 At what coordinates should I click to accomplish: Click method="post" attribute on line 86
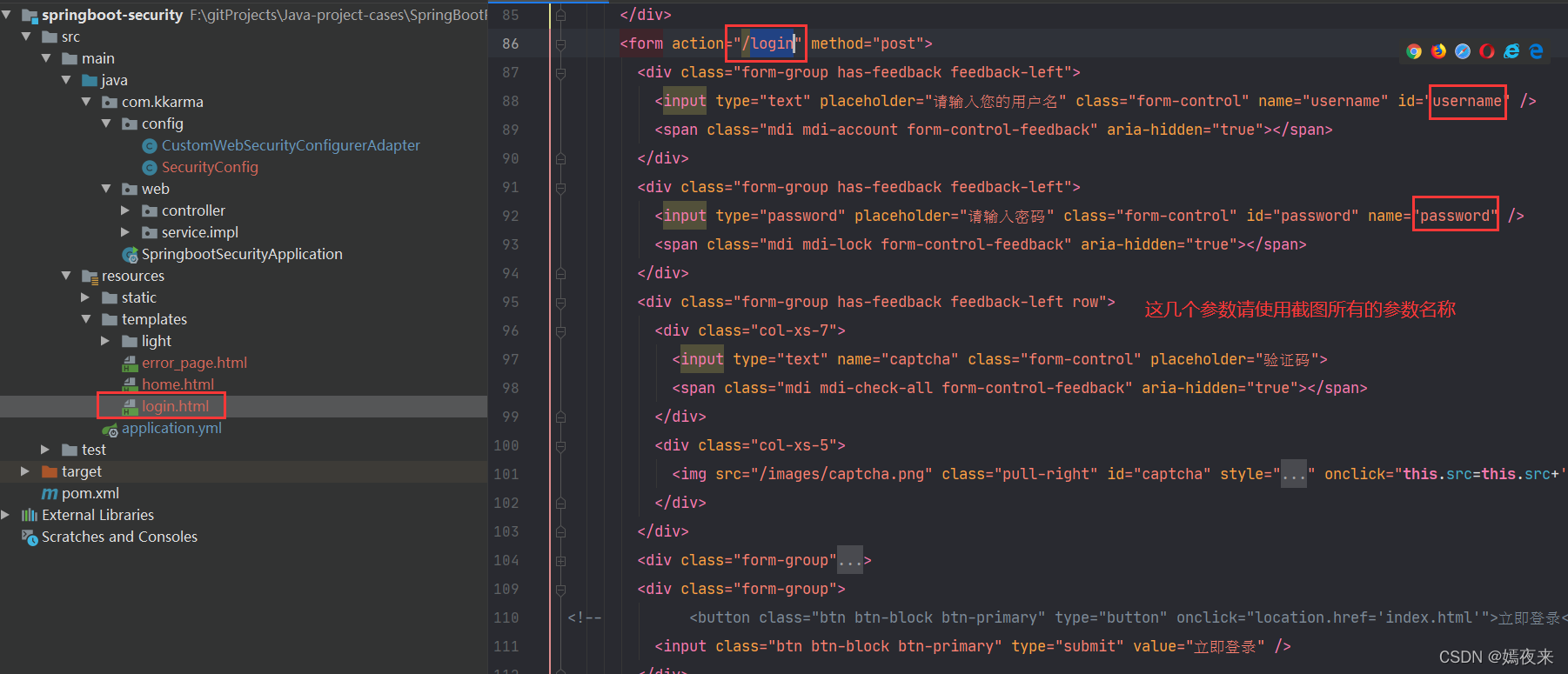(x=868, y=43)
